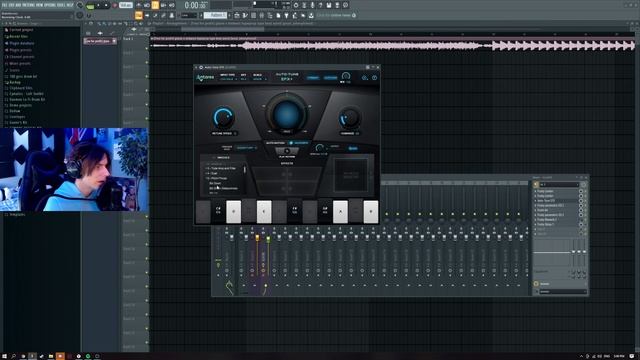
Task: Click the Antares logo in Auto-Tune
Action: [205, 78]
